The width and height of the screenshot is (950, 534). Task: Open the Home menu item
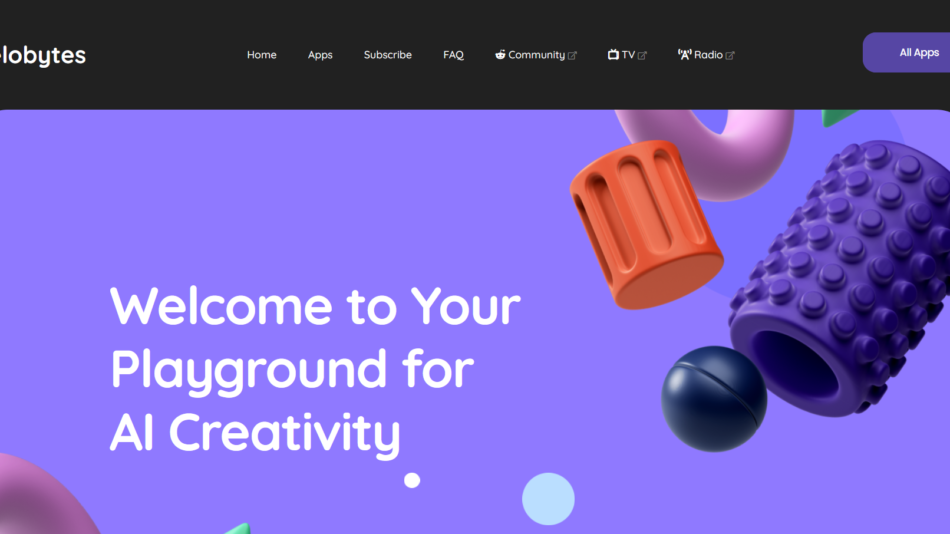[262, 55]
